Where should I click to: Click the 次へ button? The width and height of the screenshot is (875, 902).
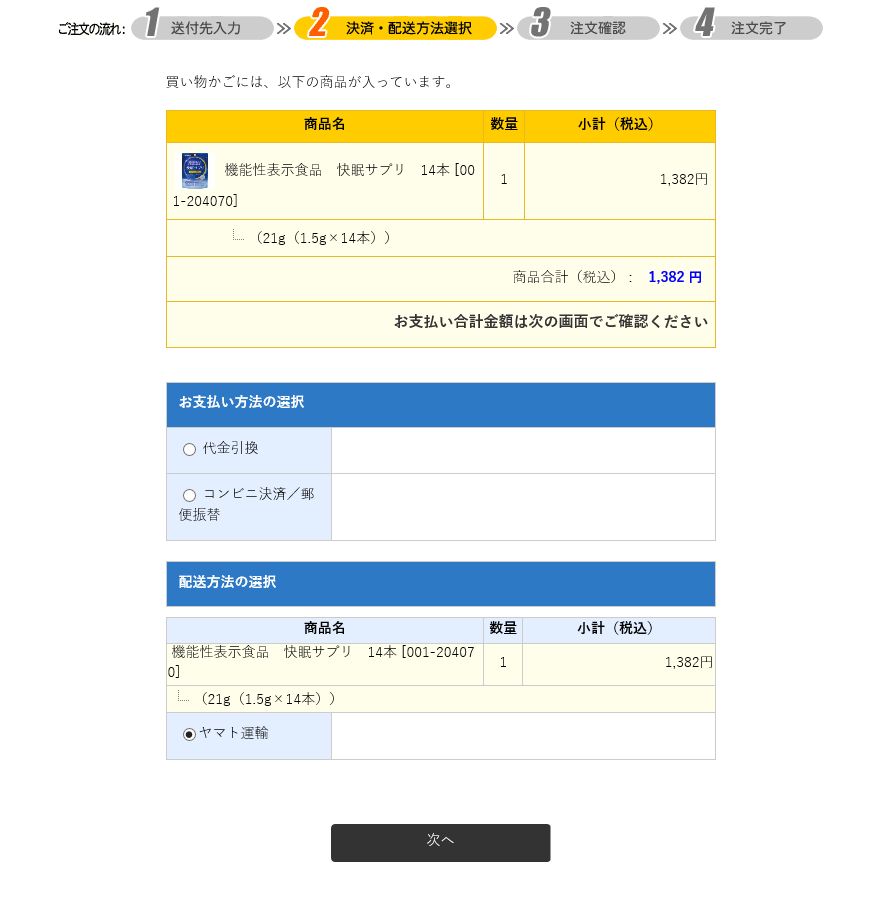click(440, 842)
